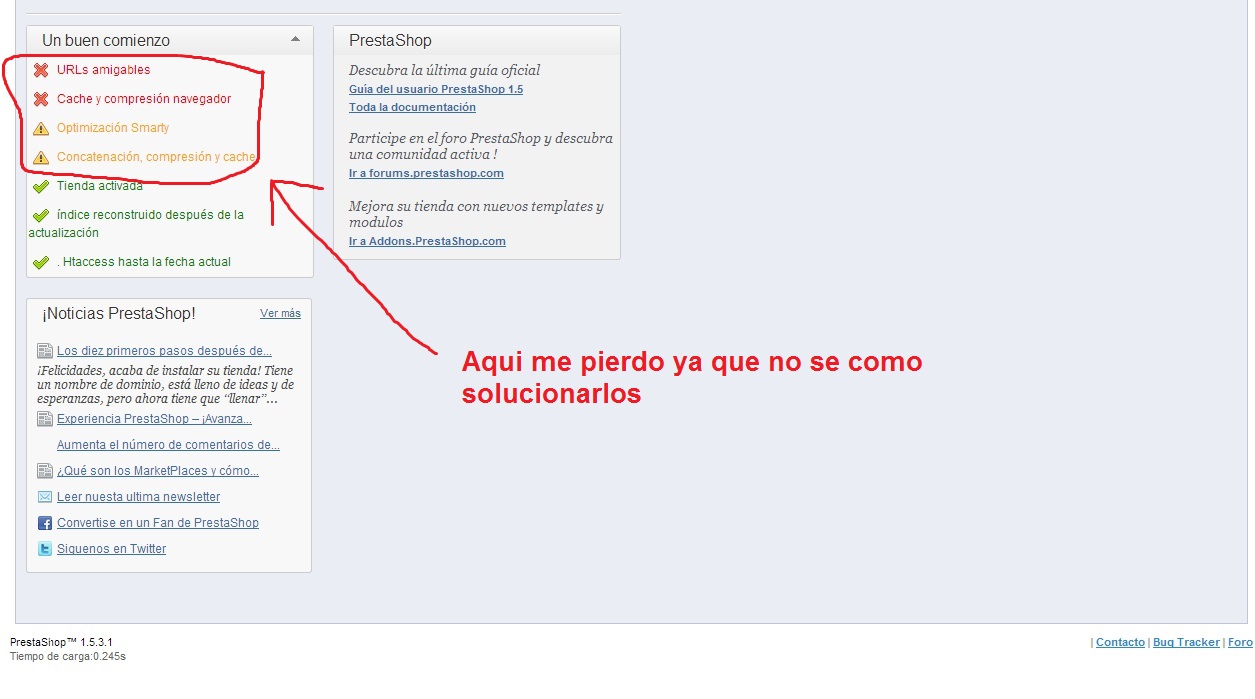1255x699 pixels.
Task: Open Guía del usuario PrestaShop 1.5
Action: point(436,89)
